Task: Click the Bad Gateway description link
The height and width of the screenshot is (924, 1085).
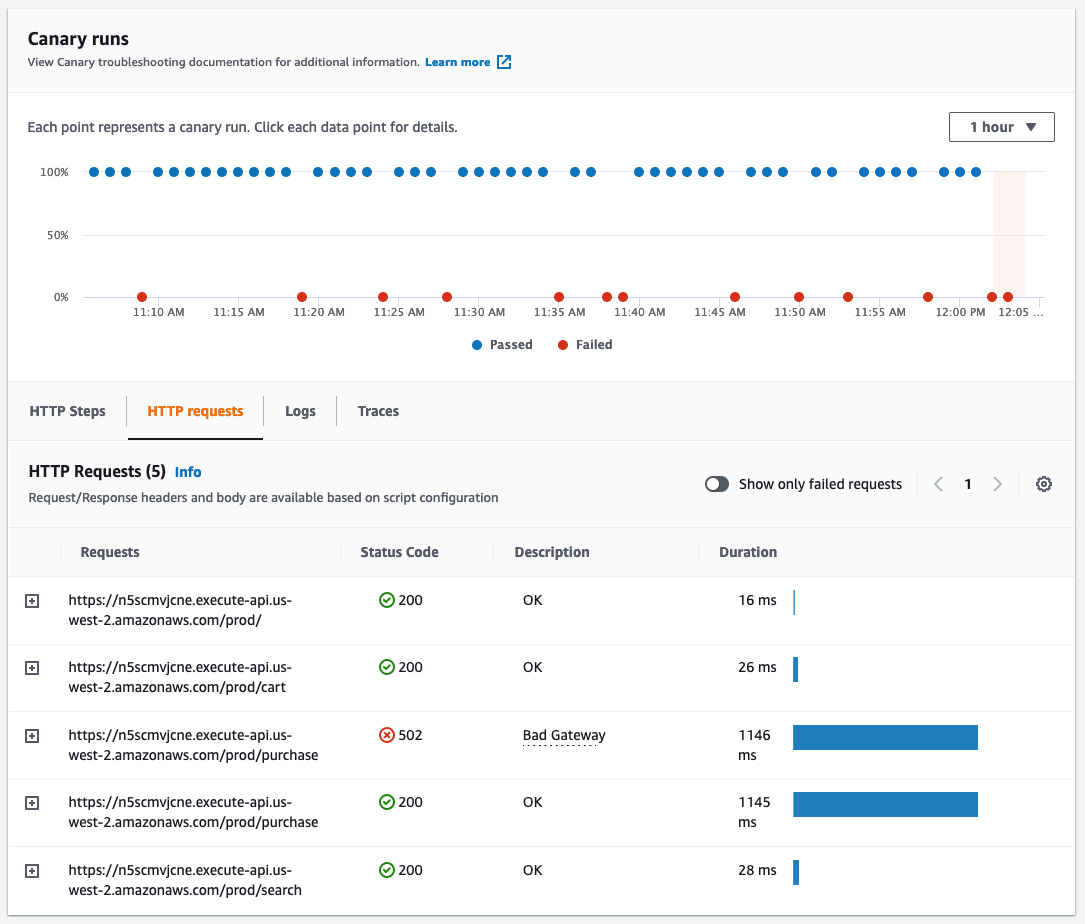Action: point(562,735)
